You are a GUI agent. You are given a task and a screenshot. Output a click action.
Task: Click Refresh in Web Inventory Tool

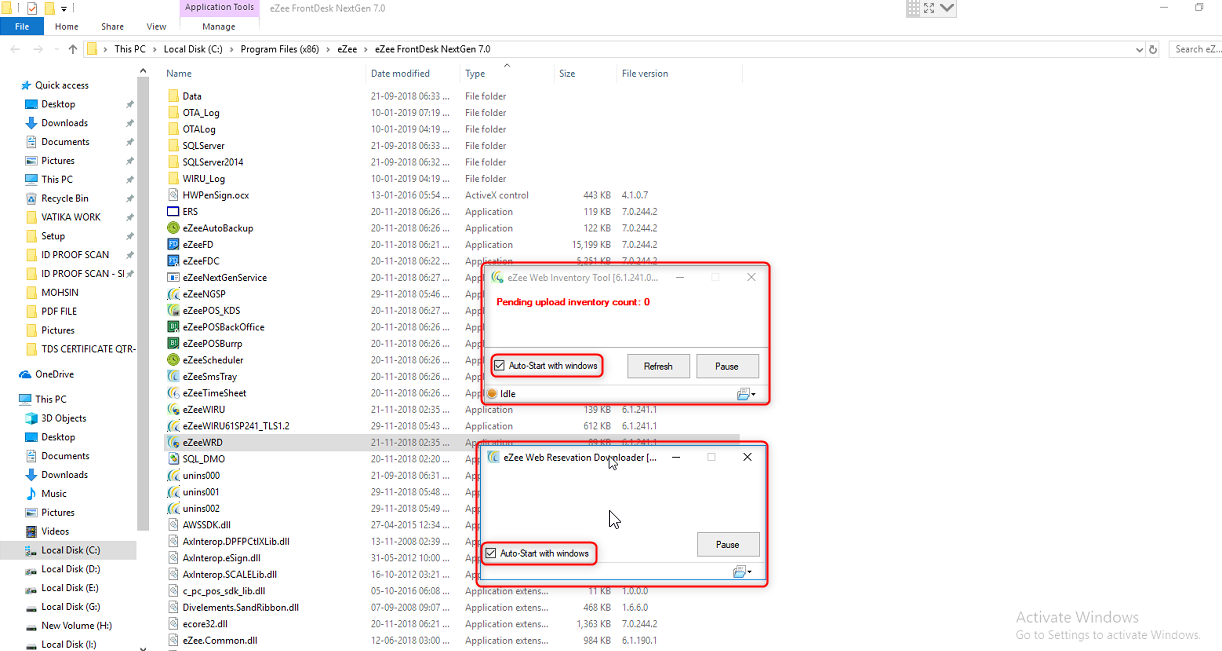[x=658, y=366]
